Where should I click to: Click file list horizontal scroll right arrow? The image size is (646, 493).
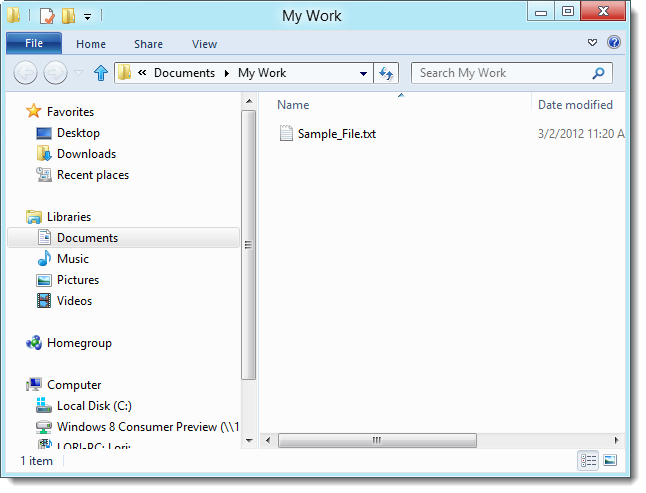(x=616, y=440)
